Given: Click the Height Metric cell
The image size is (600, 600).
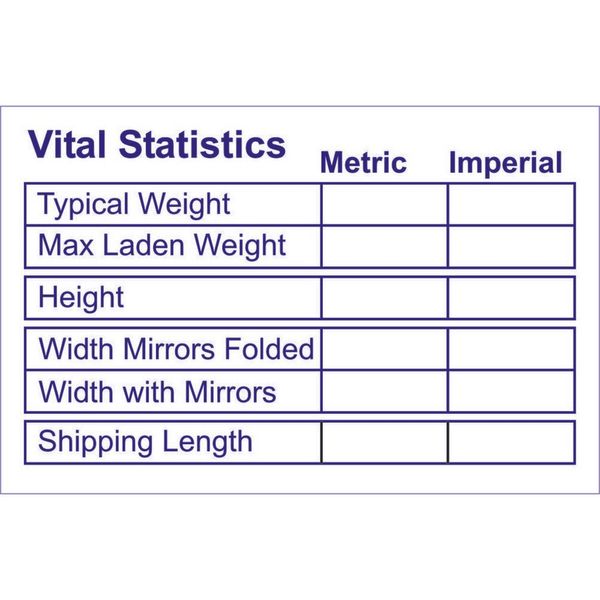Looking at the screenshot, I should pos(384,297).
